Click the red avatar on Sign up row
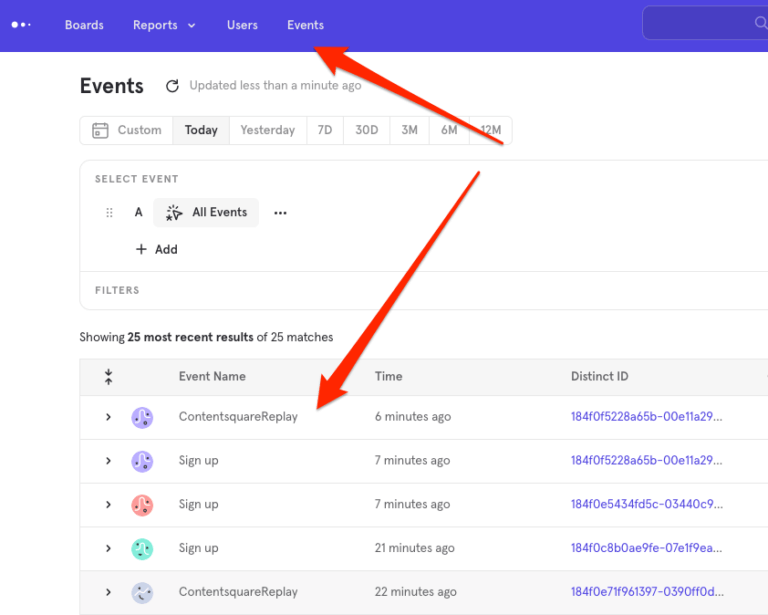The height and width of the screenshot is (615, 768). (142, 505)
